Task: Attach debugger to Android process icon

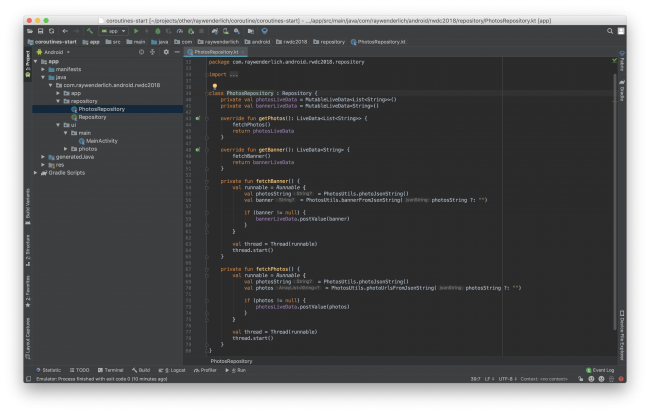Action: [x=191, y=31]
